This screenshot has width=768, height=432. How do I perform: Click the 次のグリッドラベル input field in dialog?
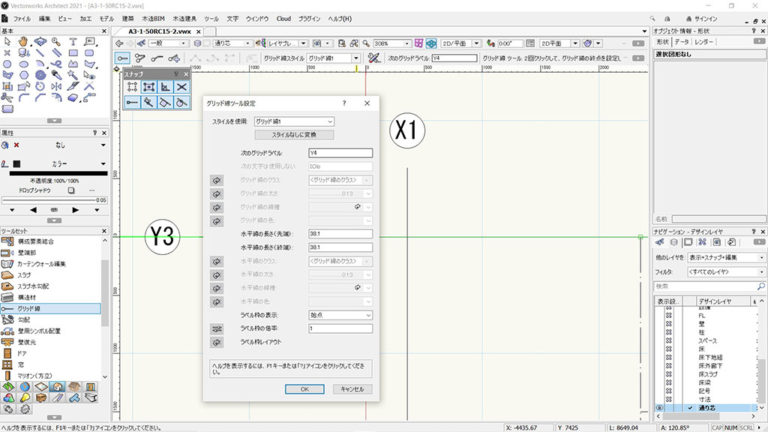340,153
